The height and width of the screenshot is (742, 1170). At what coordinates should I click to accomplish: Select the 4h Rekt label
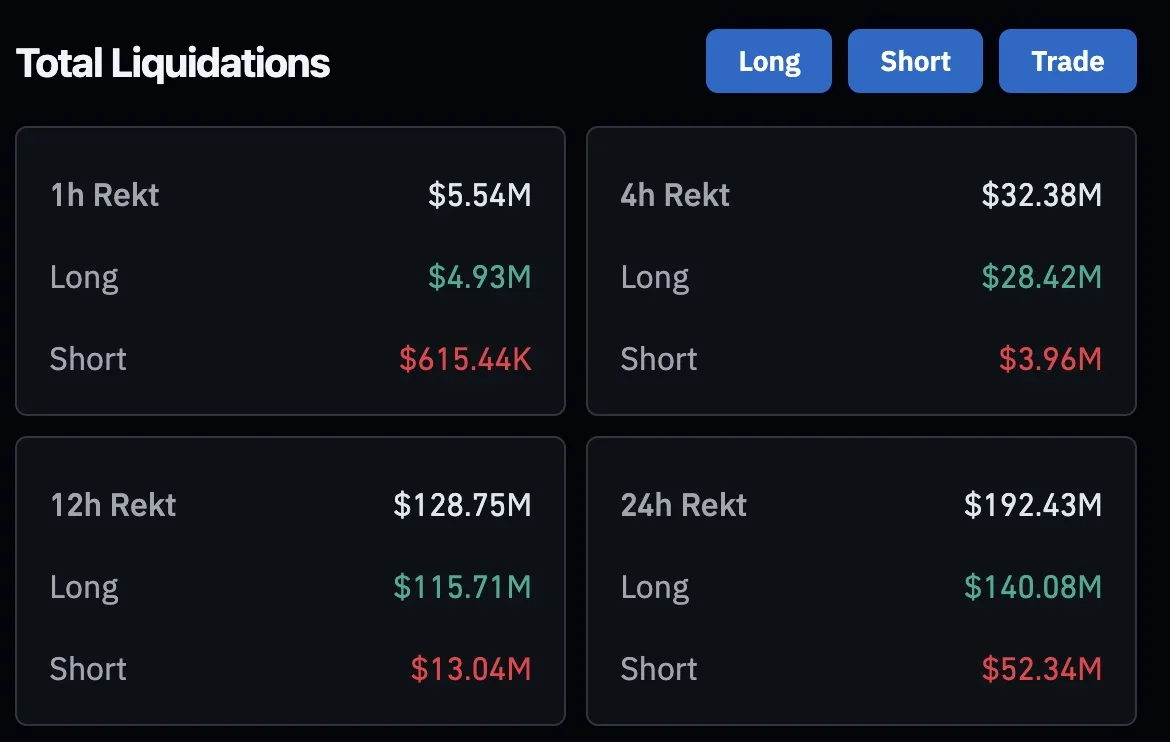pyautogui.click(x=675, y=195)
